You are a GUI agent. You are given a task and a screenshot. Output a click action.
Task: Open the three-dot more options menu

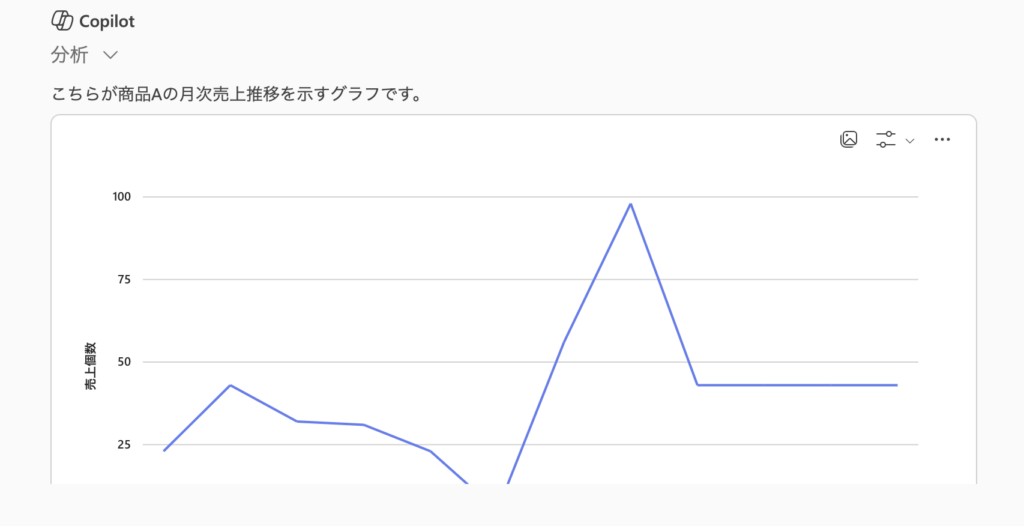tap(942, 140)
